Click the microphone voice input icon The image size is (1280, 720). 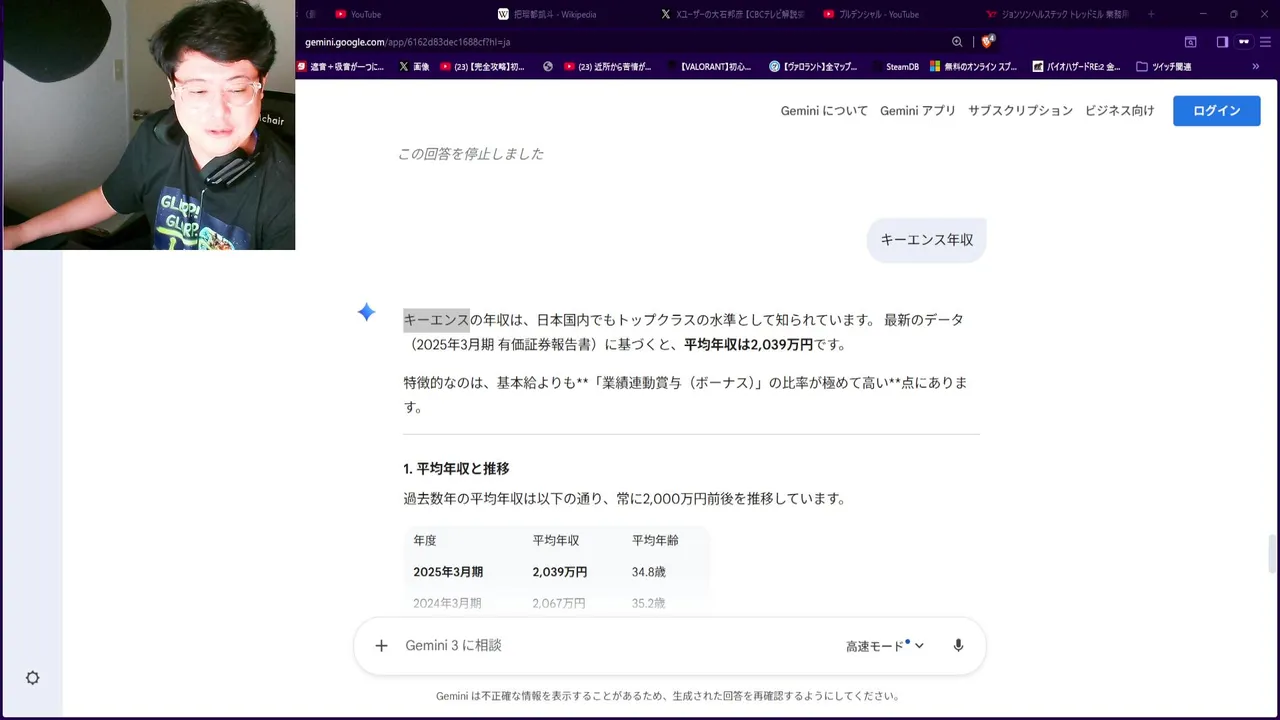point(958,646)
